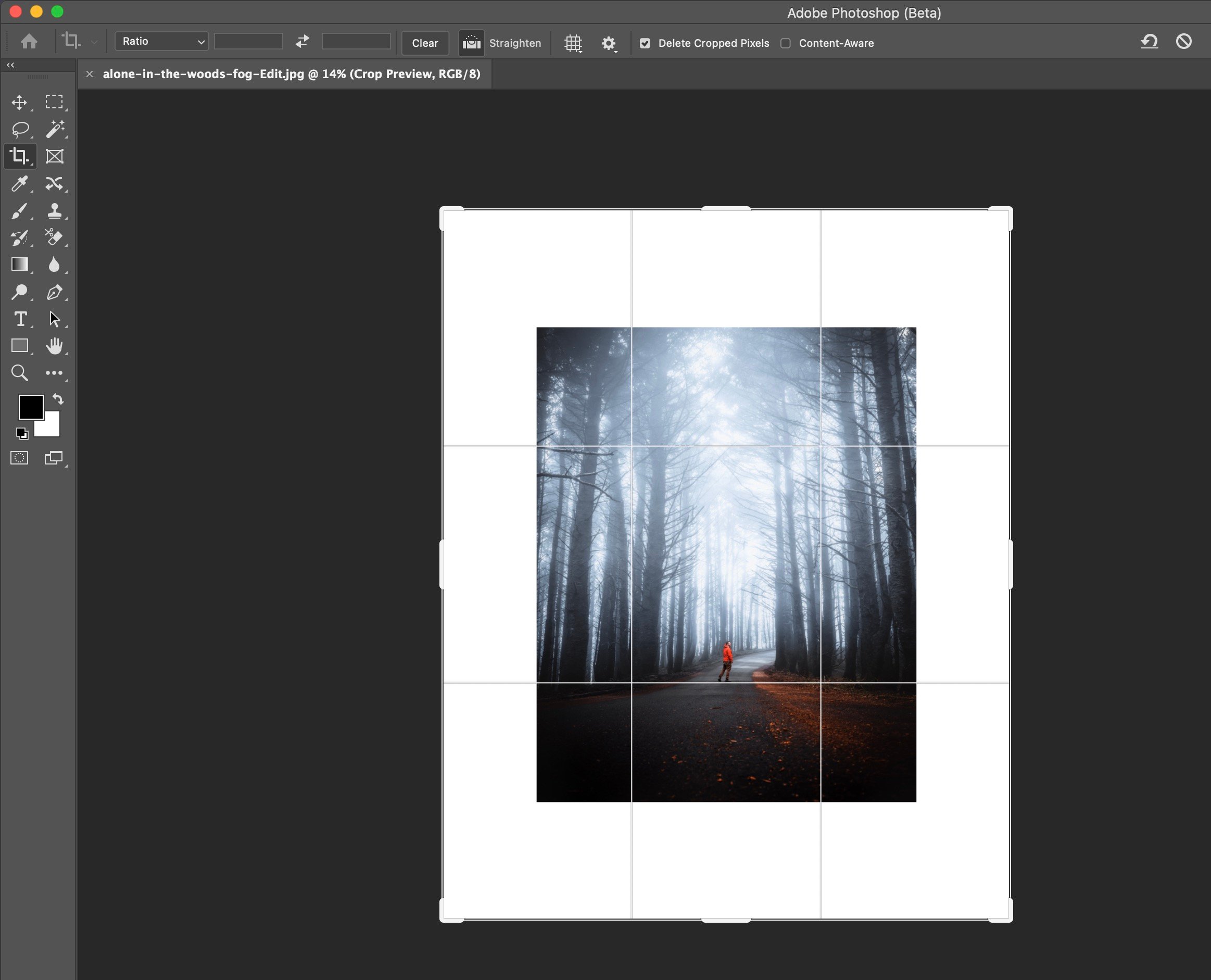Expand crop overlay settings gear menu

(x=607, y=43)
